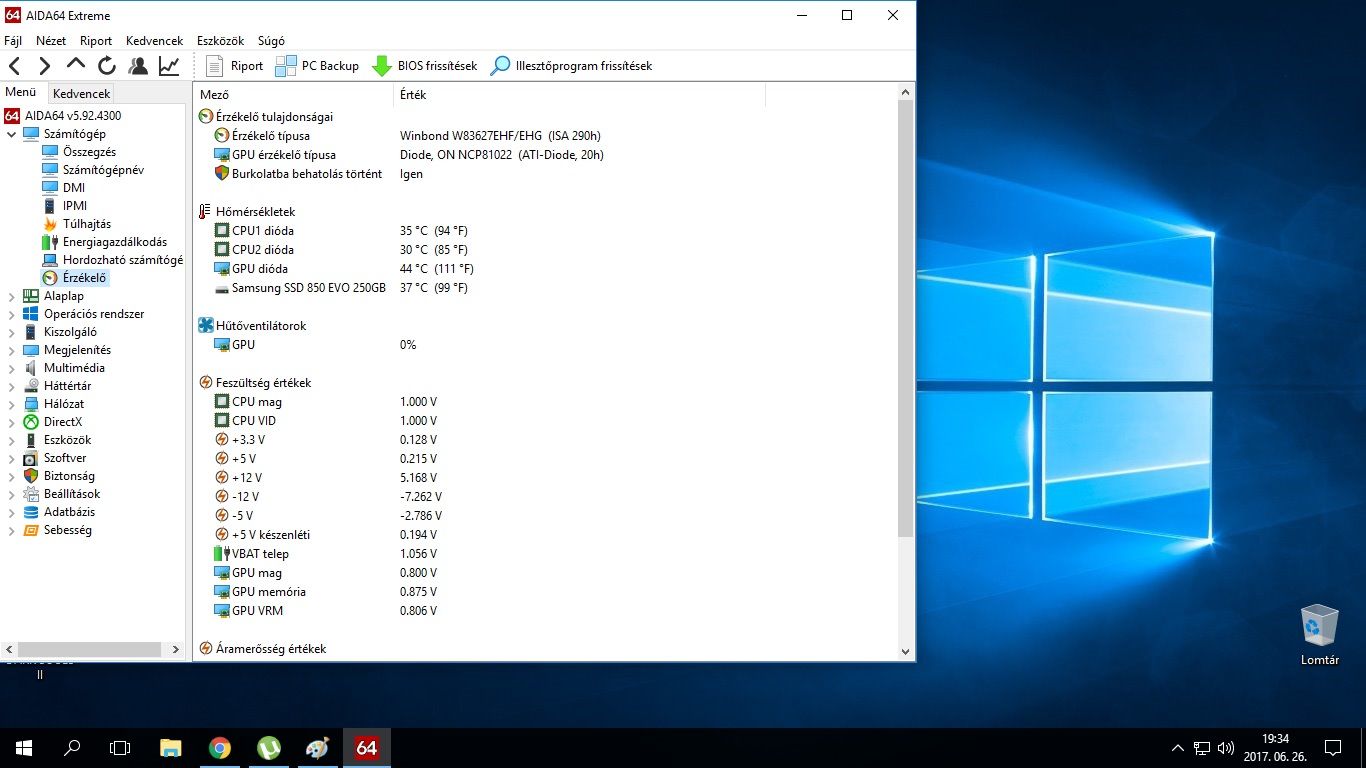Expand the Kiszolgáló tree node
Screen dimensions: 1366x768
click(12, 332)
